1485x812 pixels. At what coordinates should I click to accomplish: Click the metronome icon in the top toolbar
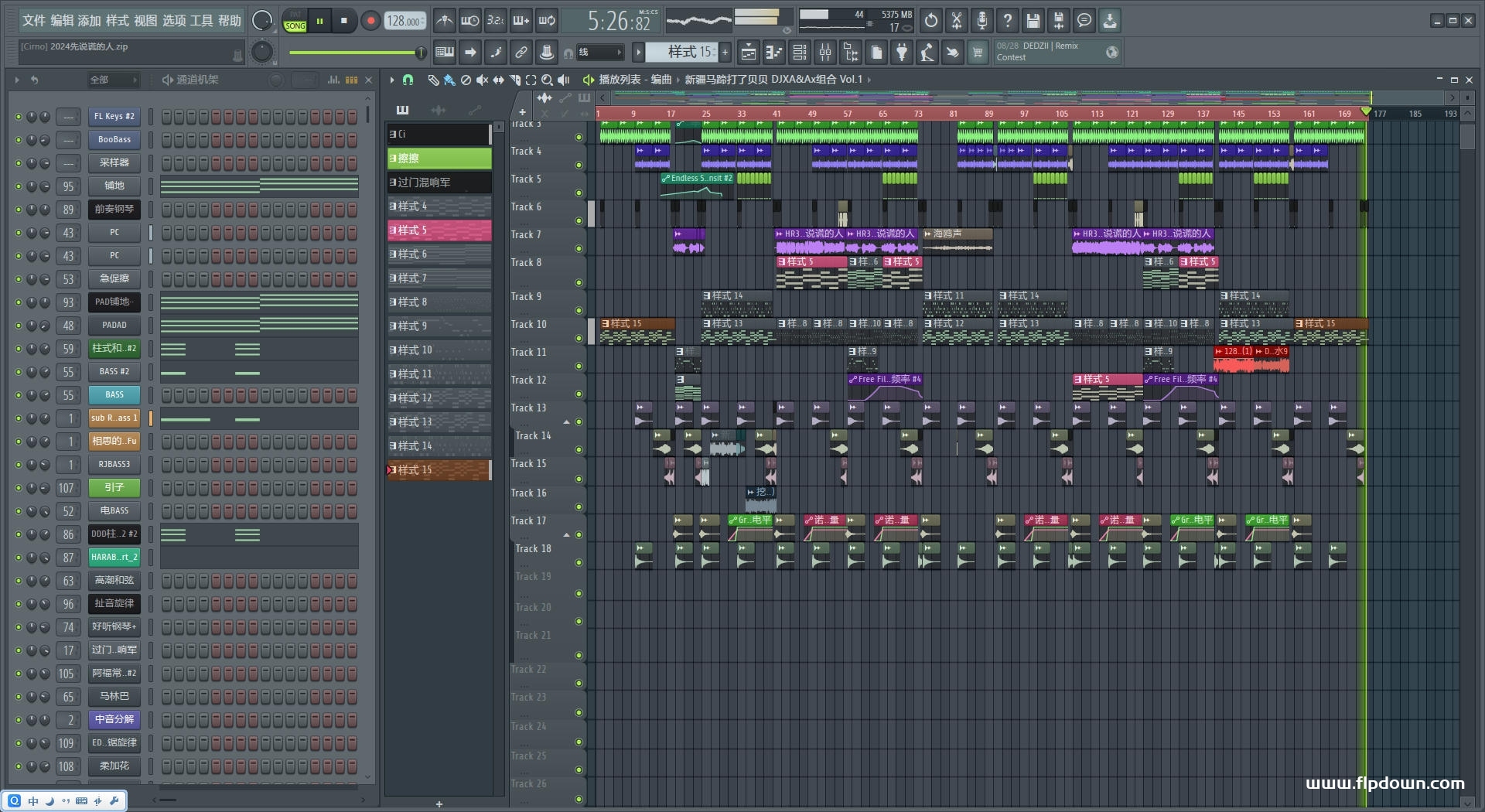(x=444, y=21)
